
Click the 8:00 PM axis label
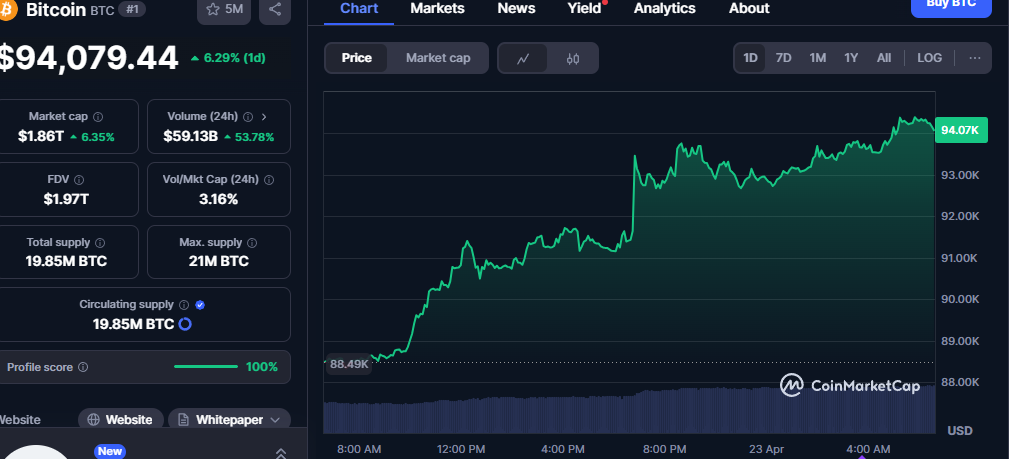665,449
